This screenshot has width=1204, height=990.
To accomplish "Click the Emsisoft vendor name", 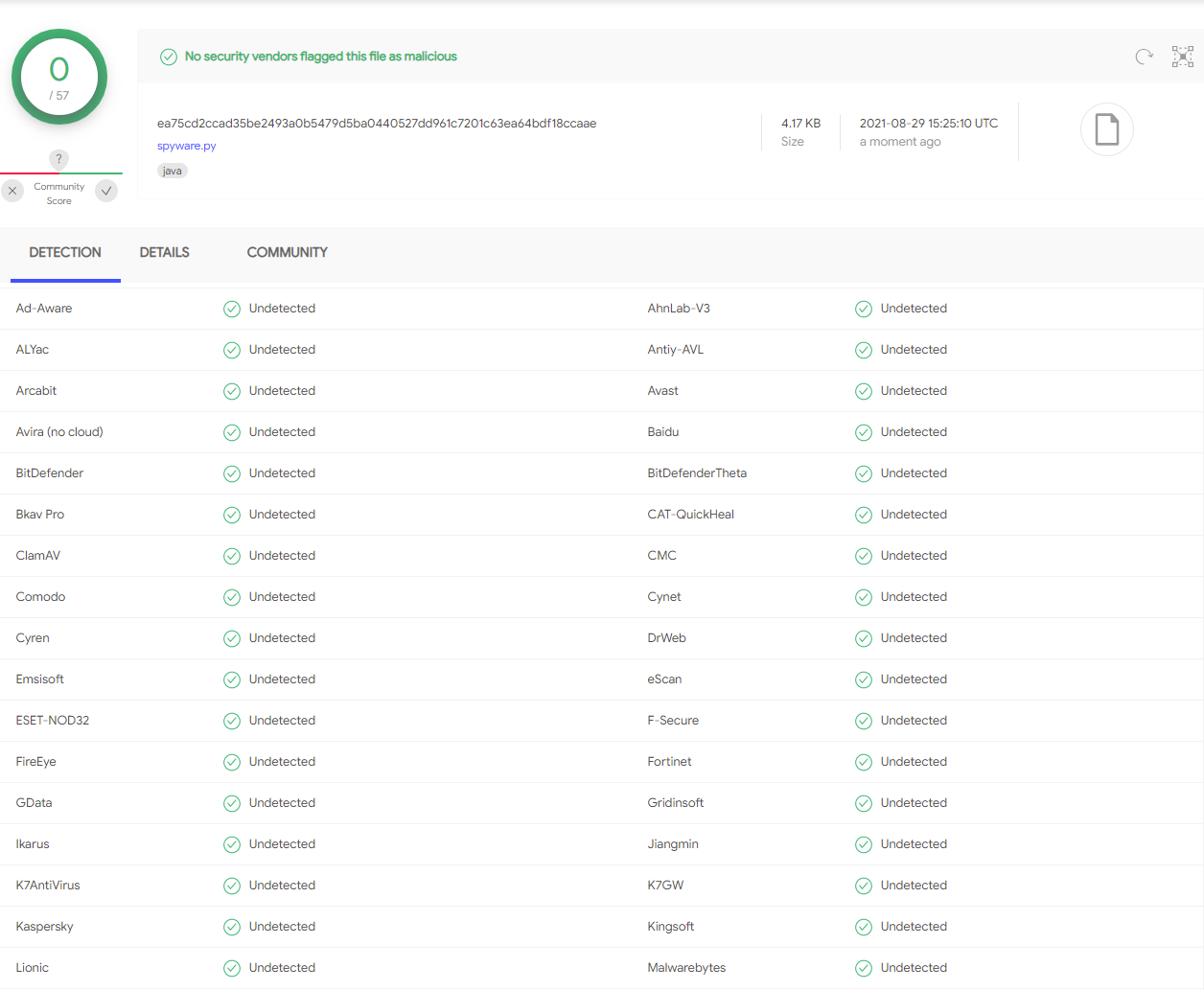I will [x=40, y=679].
